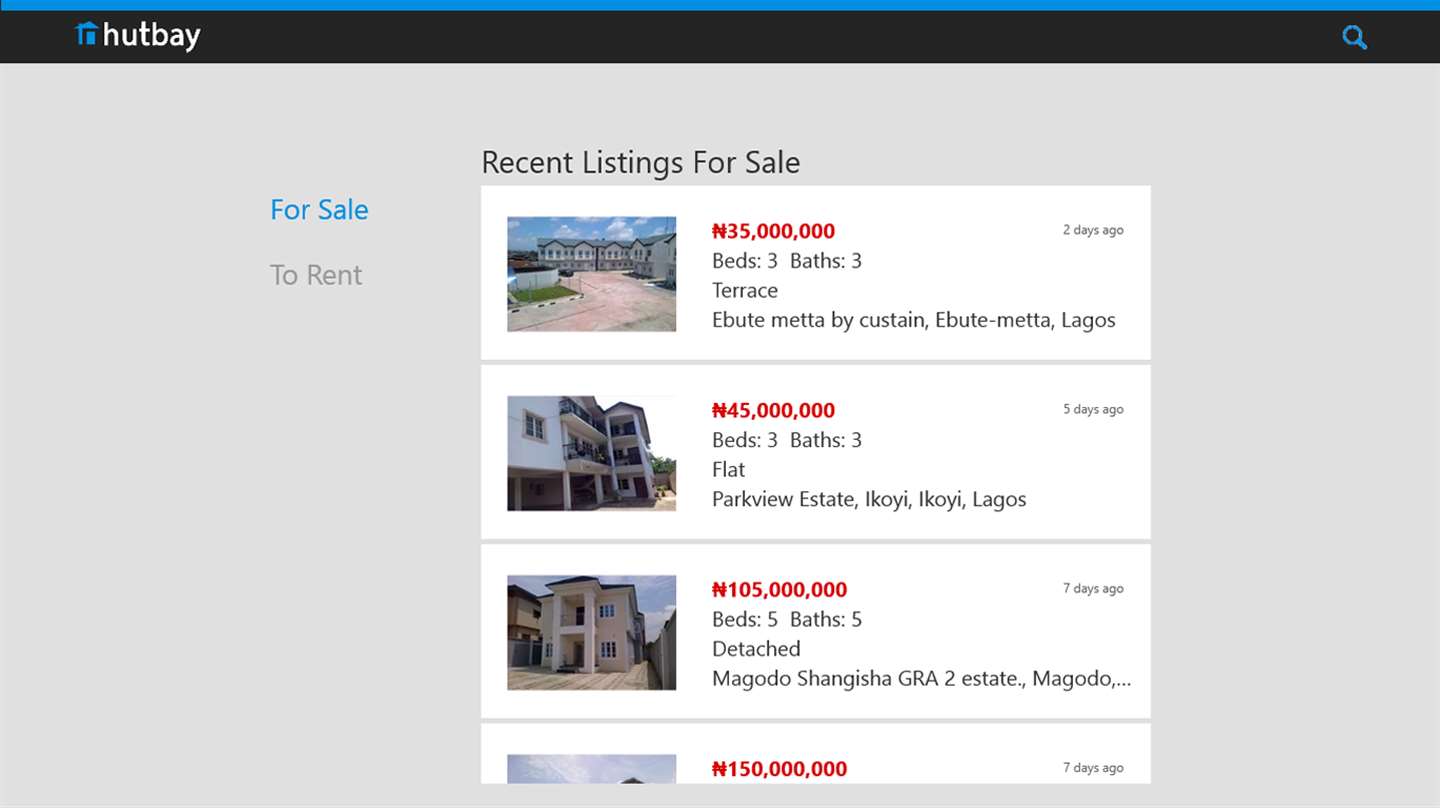Click the ₦105,000,000 listing price
Screen dimensions: 1440x808
click(x=779, y=590)
